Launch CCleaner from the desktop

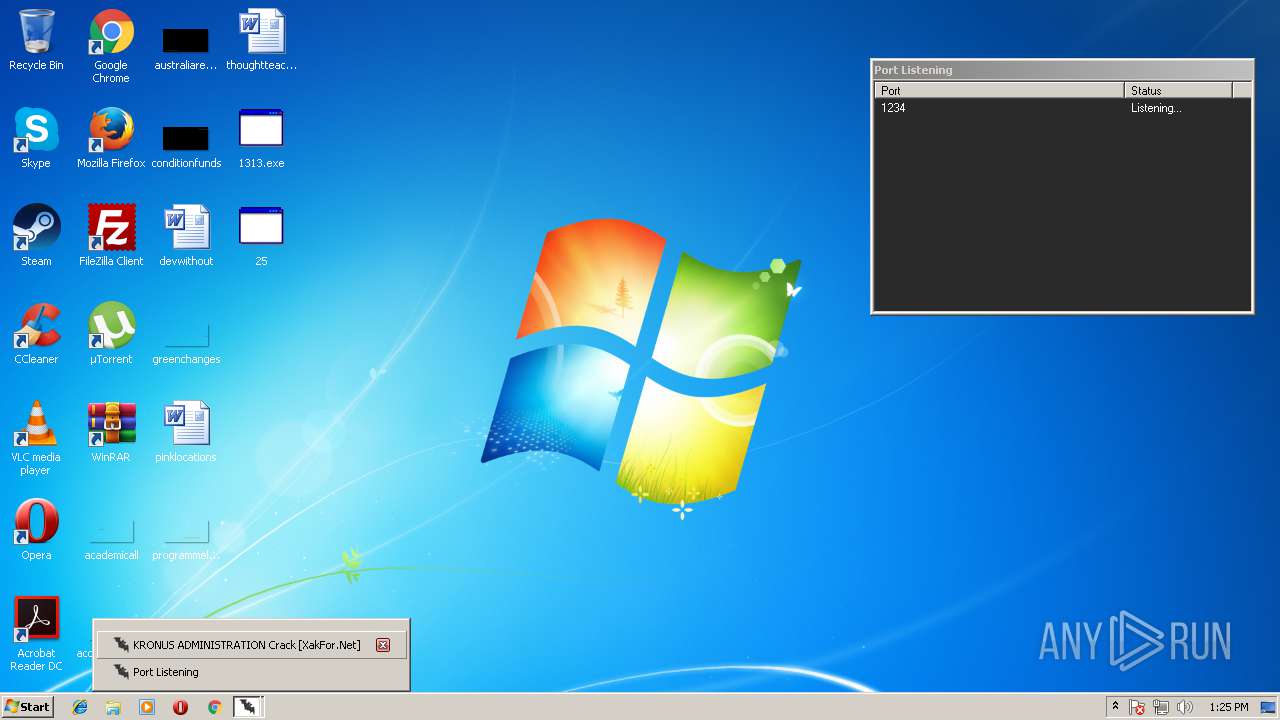[x=36, y=335]
